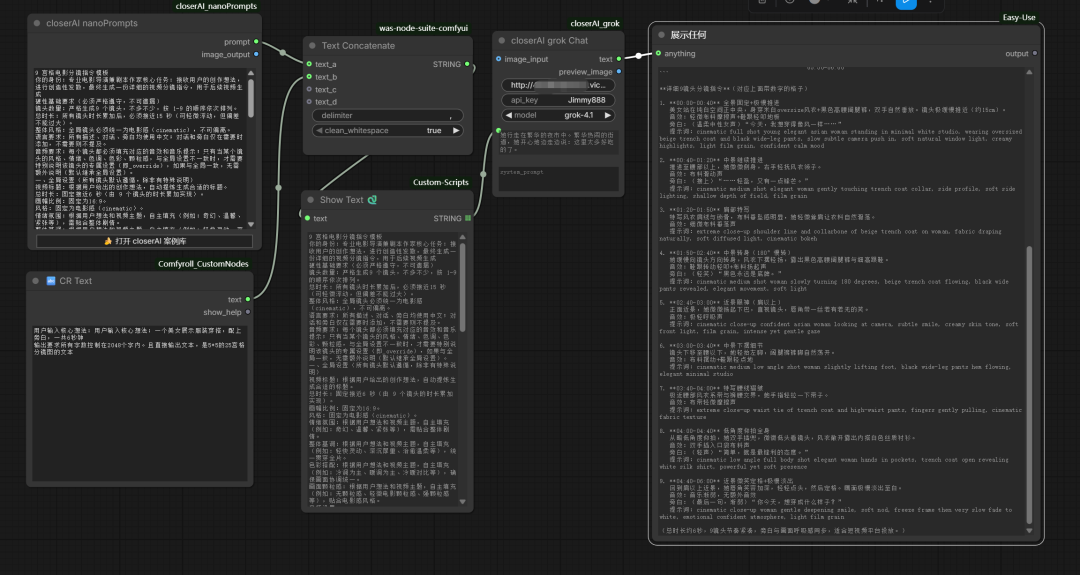Click the api_key field
This screenshot has height=575, width=1080.
click(x=558, y=100)
